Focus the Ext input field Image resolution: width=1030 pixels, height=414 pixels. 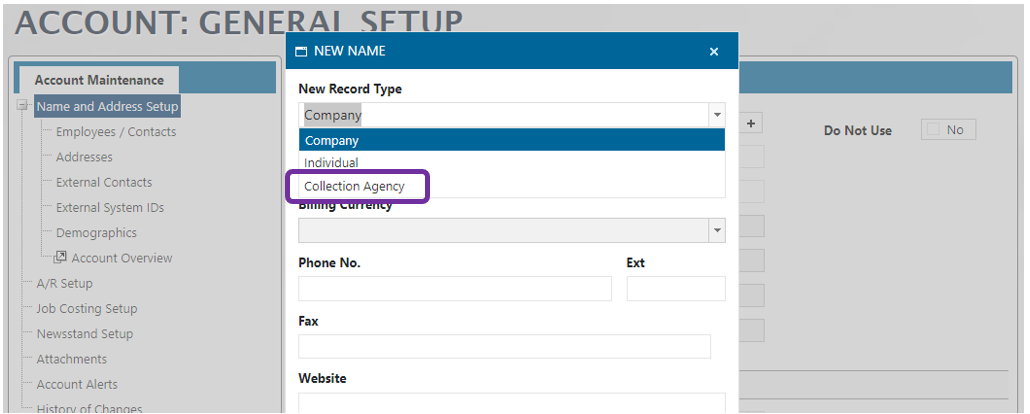point(675,289)
